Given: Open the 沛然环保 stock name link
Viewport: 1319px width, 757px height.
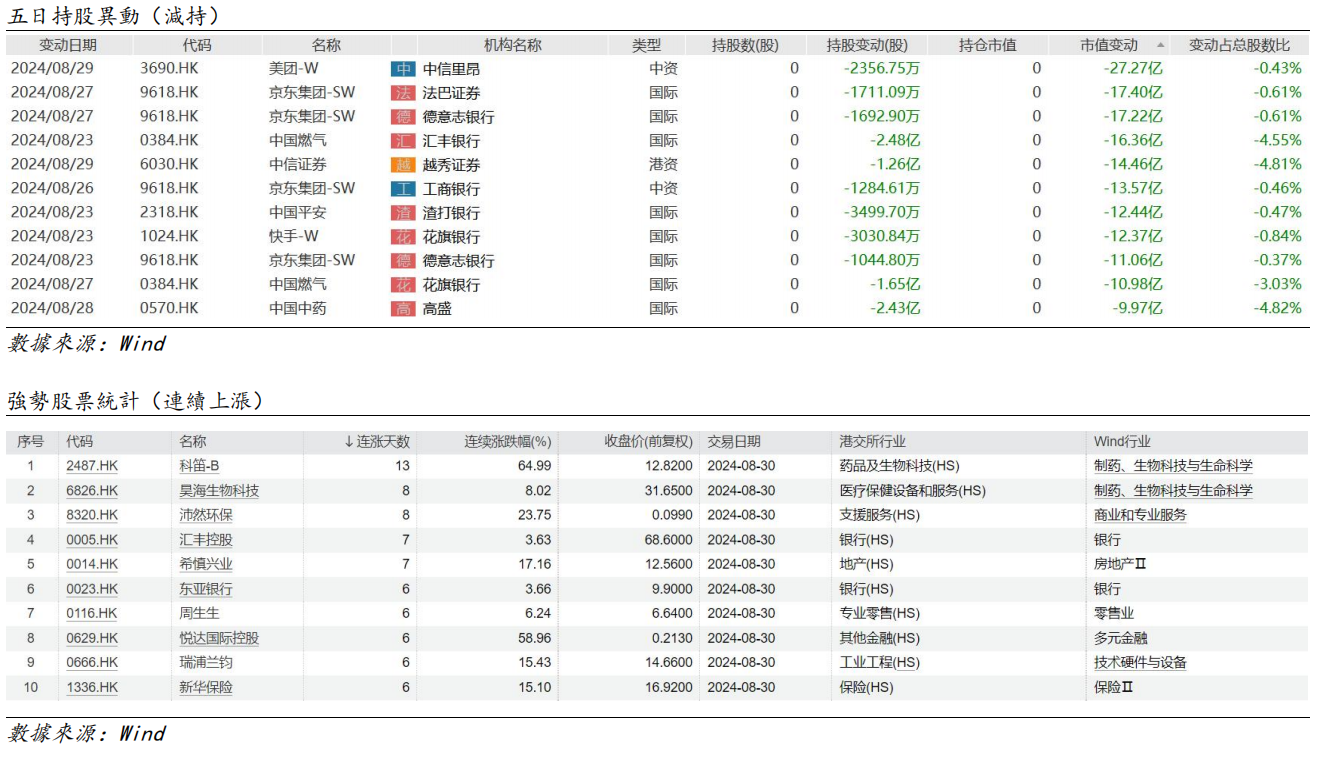Looking at the screenshot, I should tap(206, 515).
